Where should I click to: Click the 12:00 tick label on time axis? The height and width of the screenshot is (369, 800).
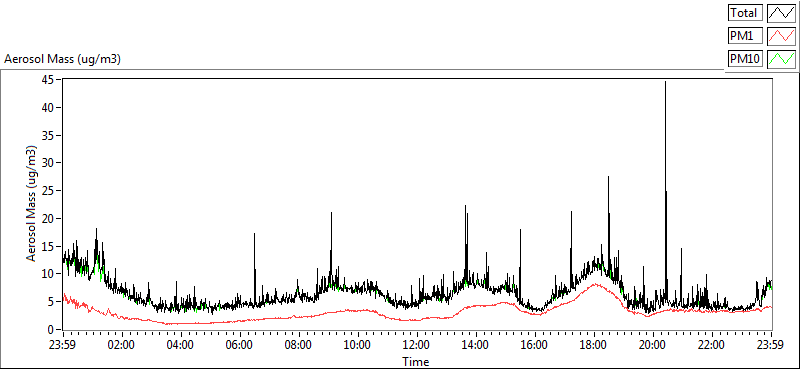(417, 345)
